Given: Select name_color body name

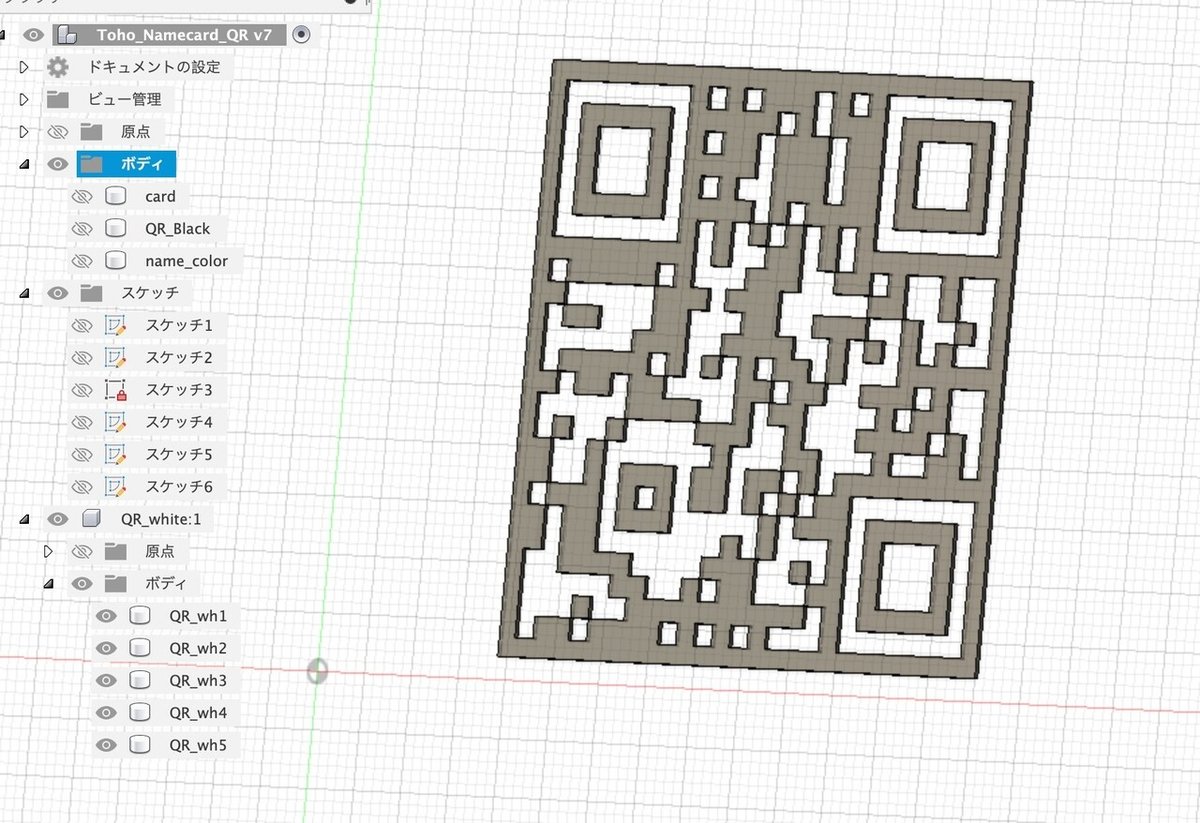Looking at the screenshot, I should [x=186, y=261].
